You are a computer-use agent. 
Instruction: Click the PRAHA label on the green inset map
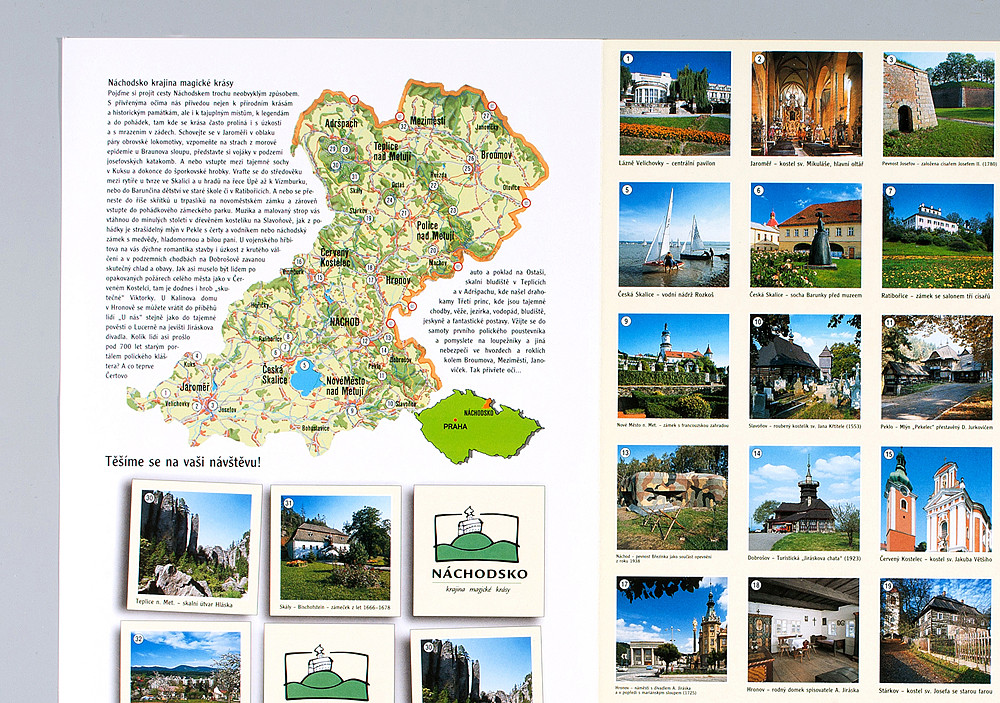click(455, 426)
